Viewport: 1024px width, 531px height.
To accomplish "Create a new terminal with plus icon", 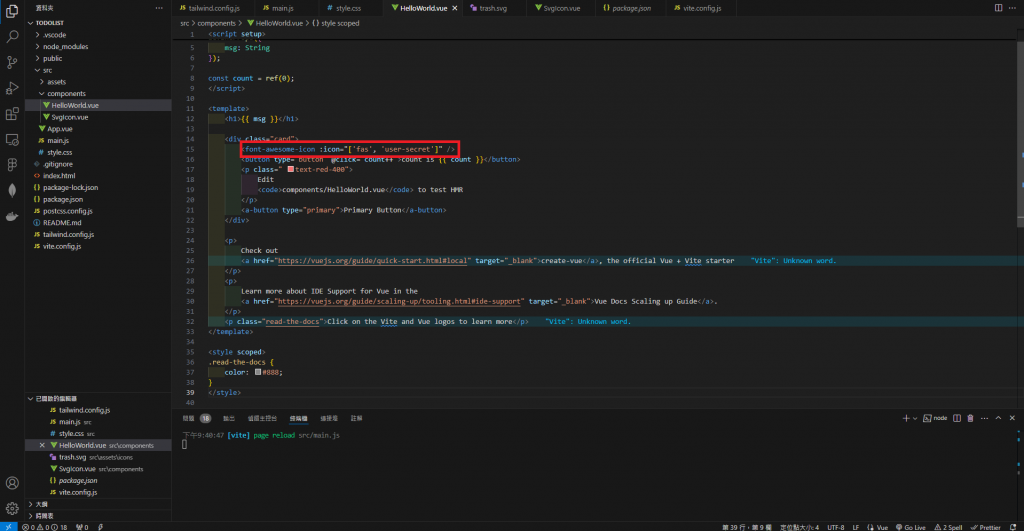I will [x=906, y=418].
